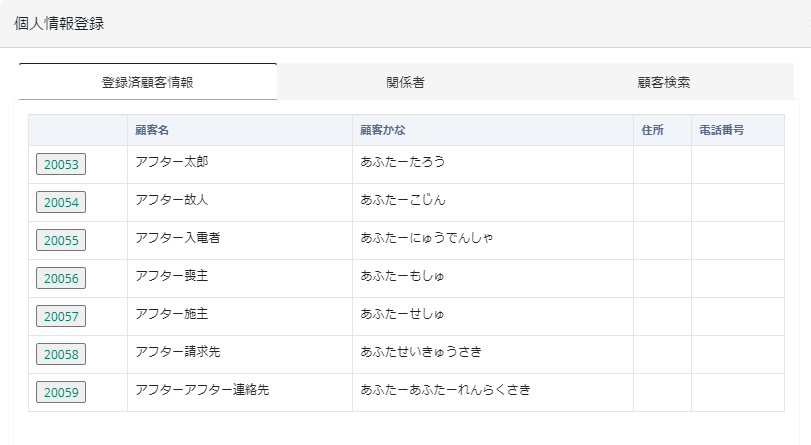Switch to the 登録済顧客情報 tab

(148, 82)
